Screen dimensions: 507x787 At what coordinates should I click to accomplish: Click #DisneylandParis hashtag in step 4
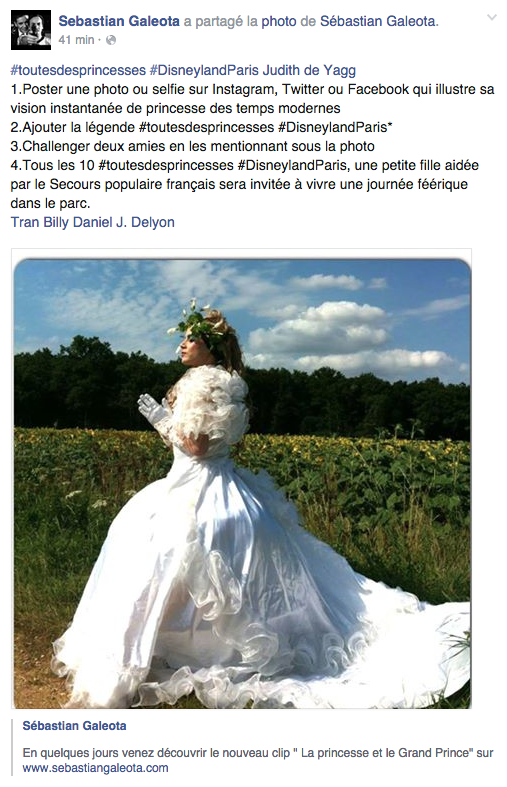(292, 165)
